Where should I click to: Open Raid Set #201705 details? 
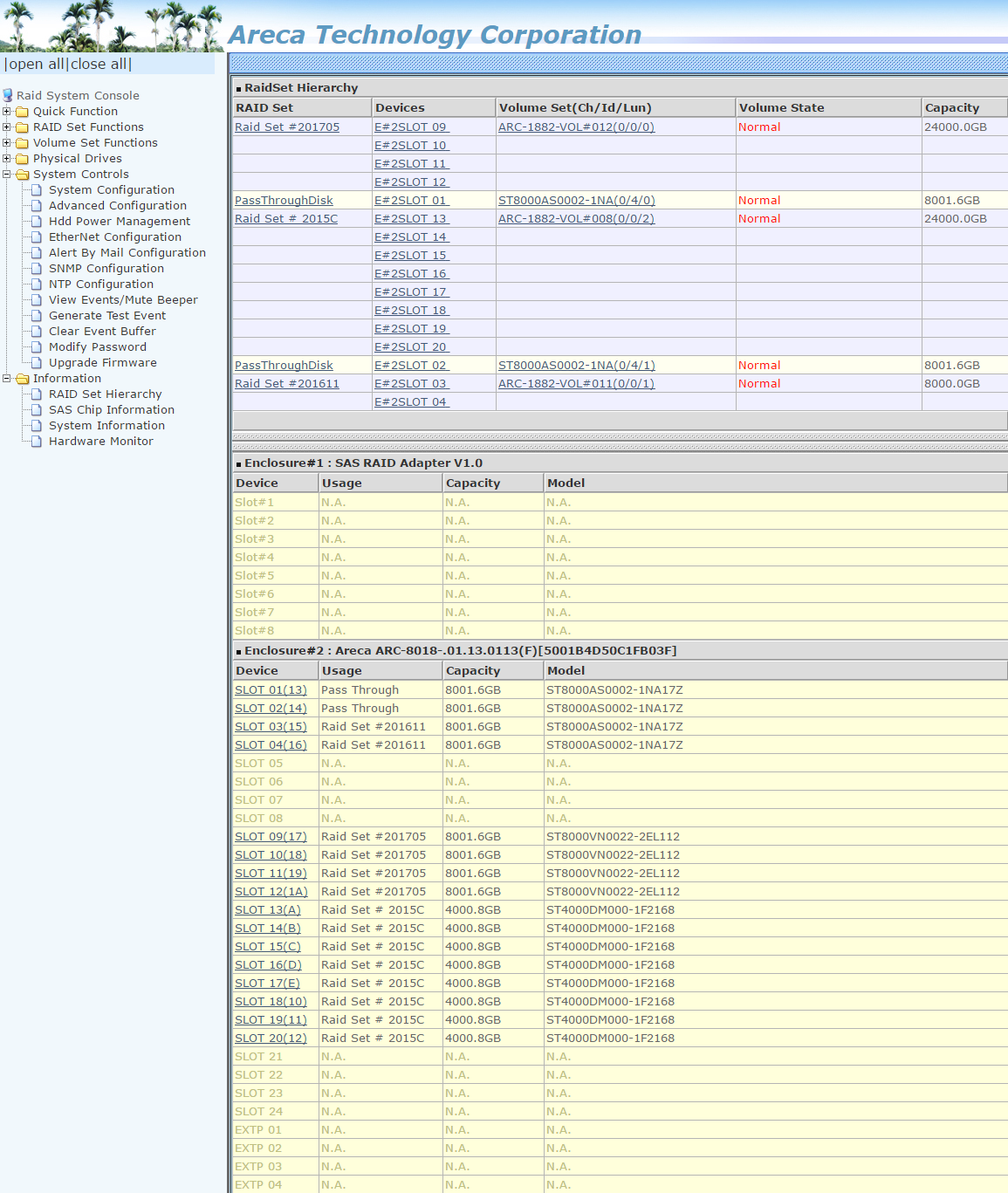[x=286, y=127]
